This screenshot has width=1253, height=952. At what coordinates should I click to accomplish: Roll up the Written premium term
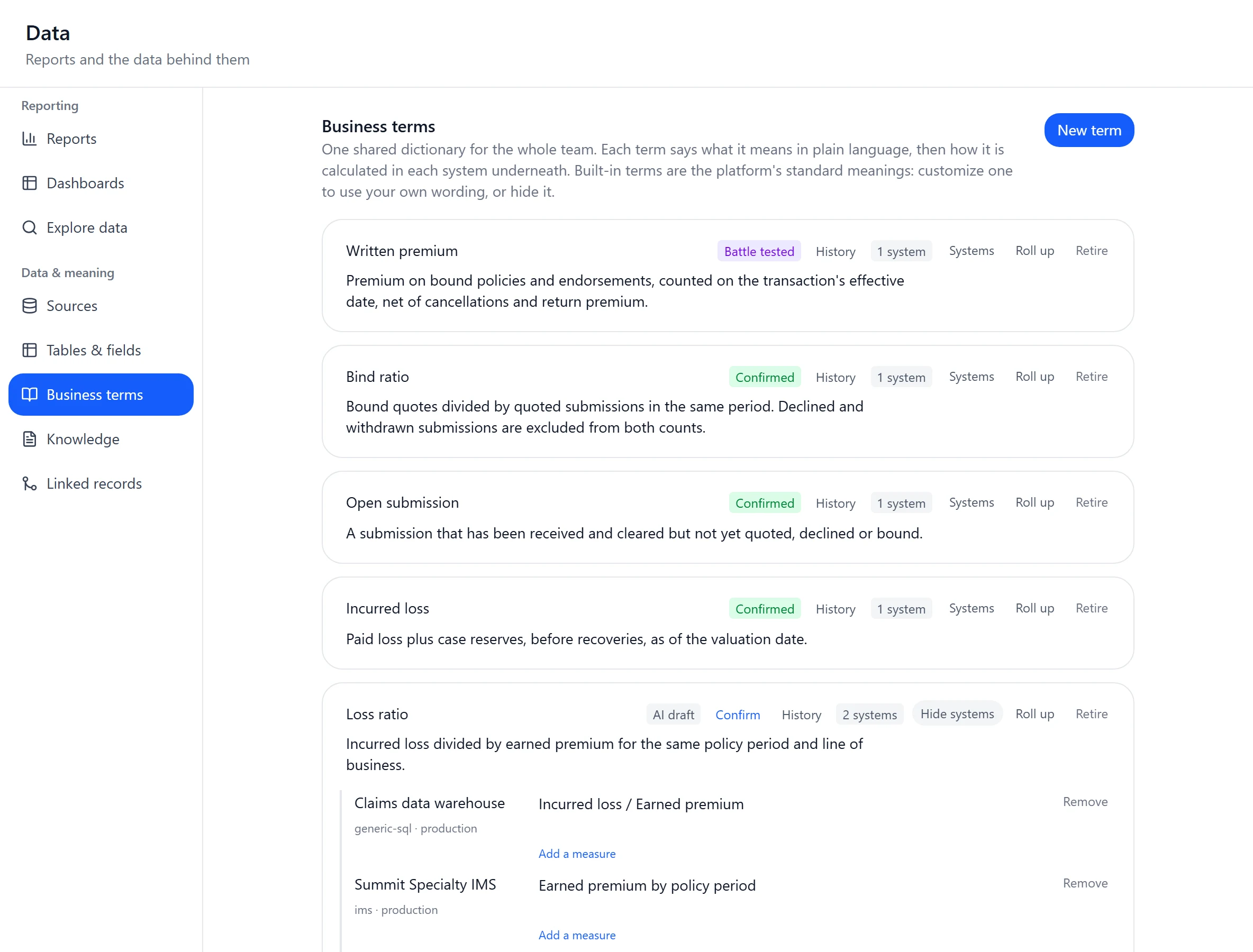pos(1034,251)
